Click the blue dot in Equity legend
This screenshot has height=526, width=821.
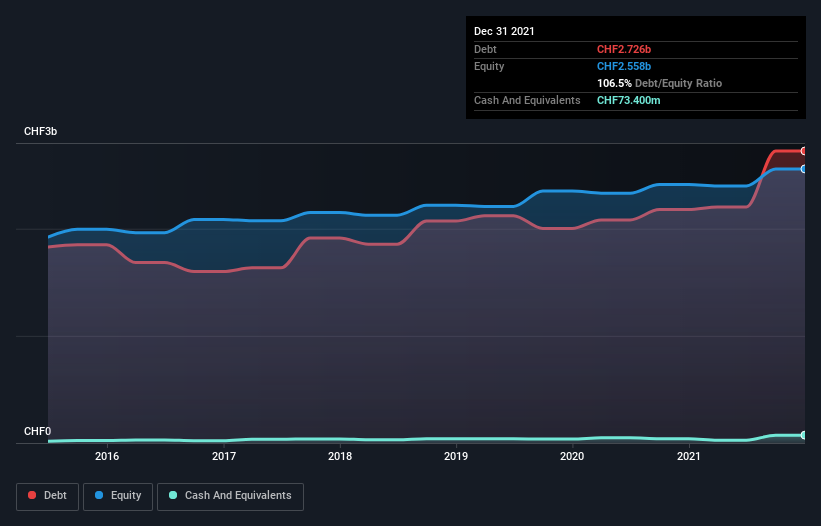click(x=99, y=495)
